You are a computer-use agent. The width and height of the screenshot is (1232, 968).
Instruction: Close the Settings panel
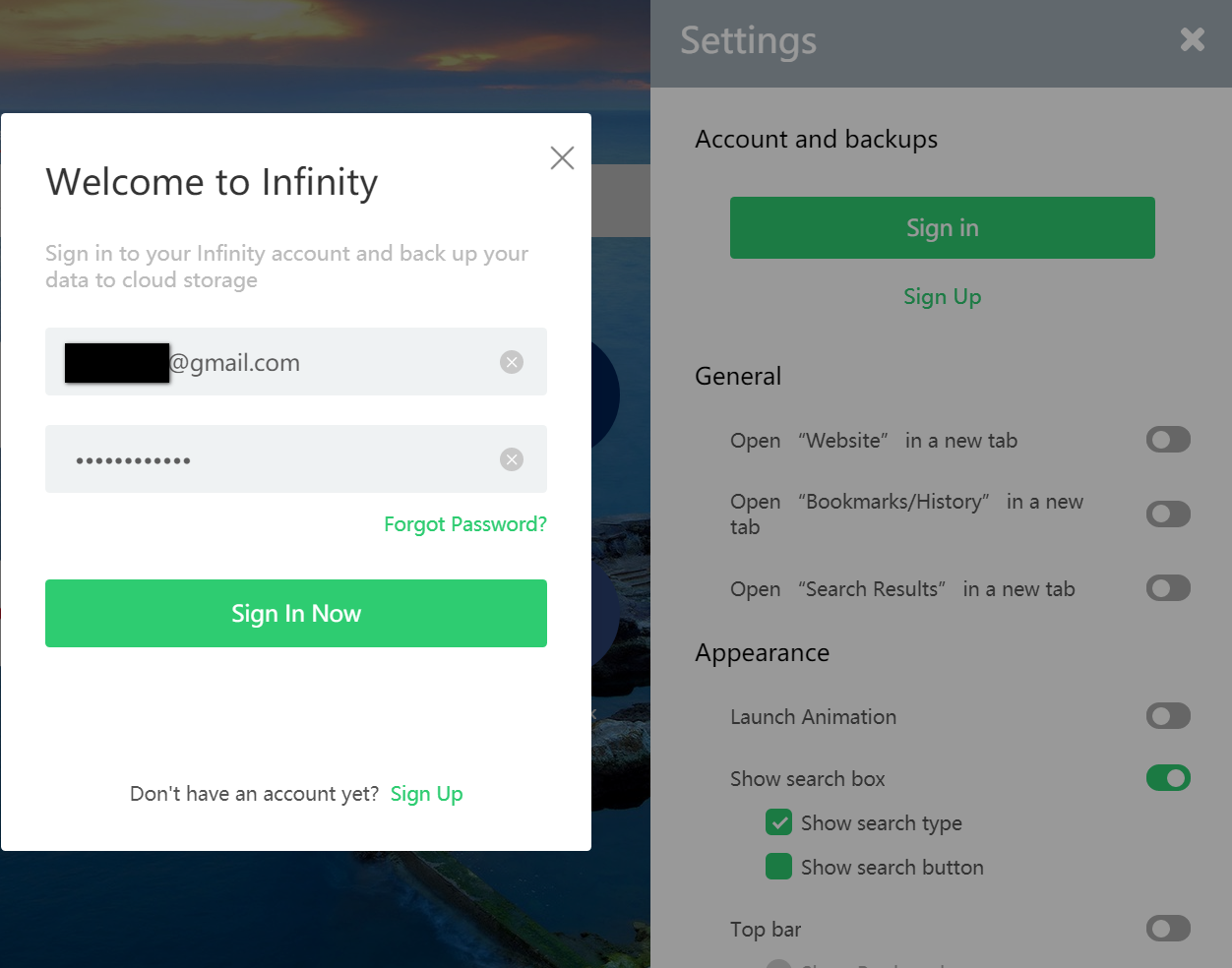[x=1192, y=39]
